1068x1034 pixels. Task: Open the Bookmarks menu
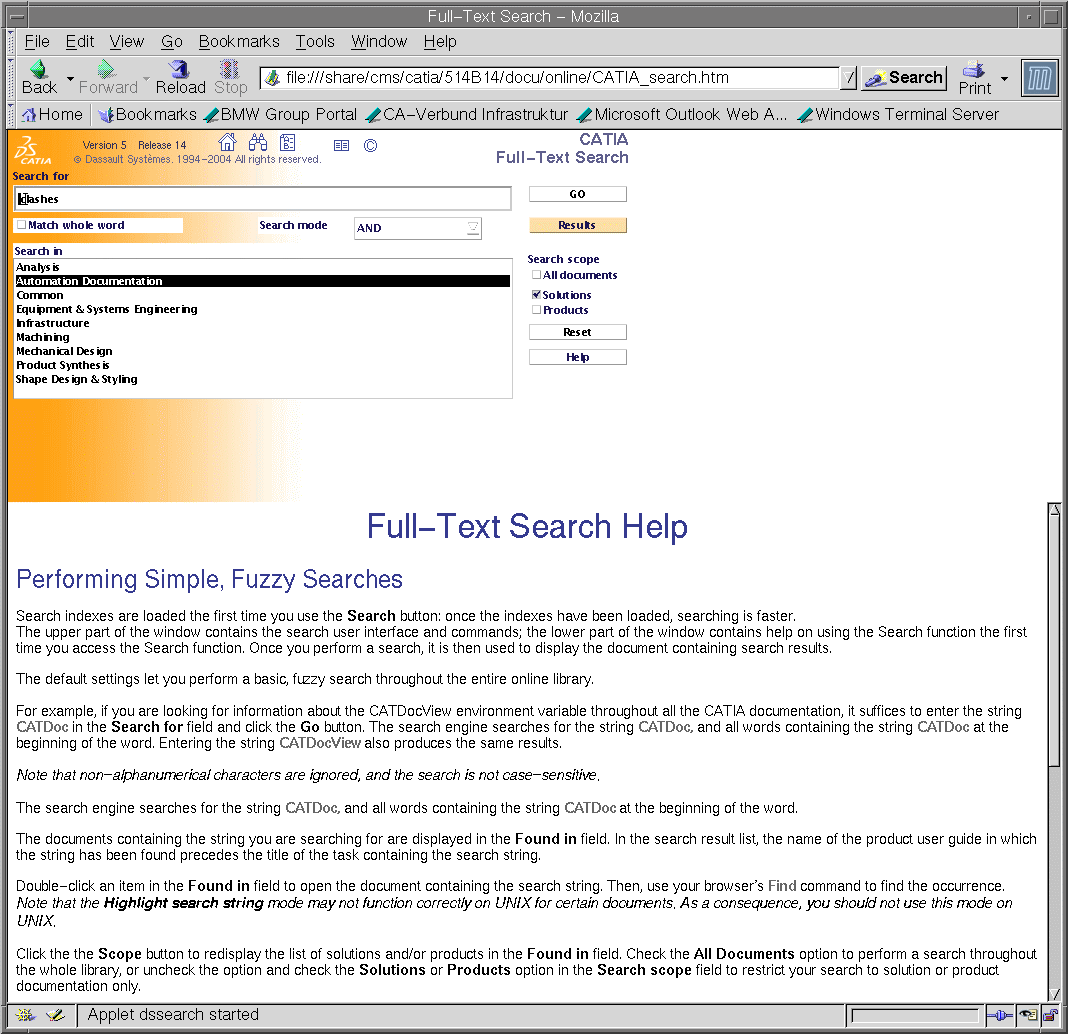click(x=239, y=42)
